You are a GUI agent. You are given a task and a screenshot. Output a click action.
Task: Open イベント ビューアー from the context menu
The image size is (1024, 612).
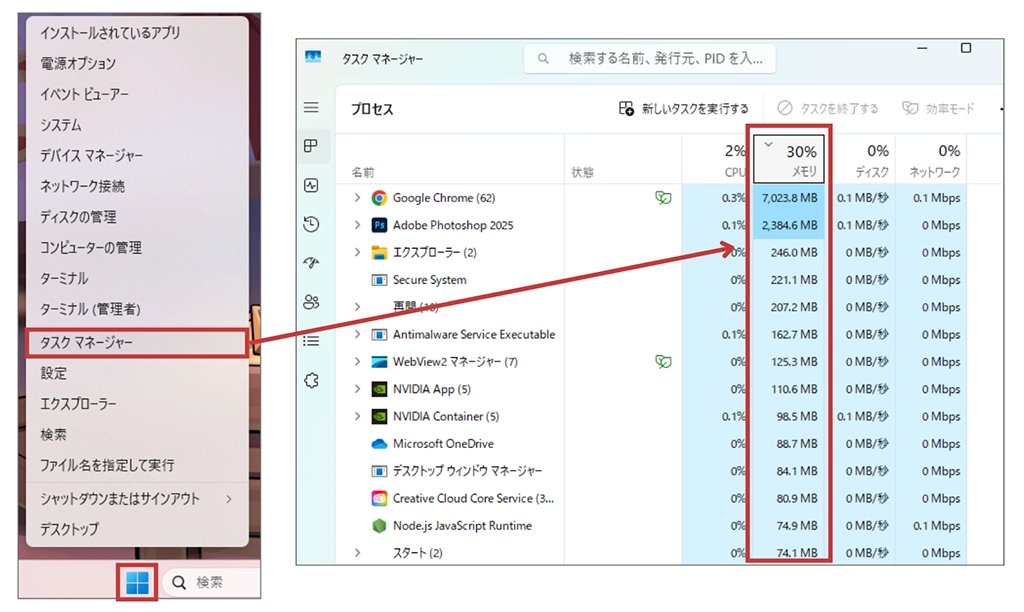(137, 94)
